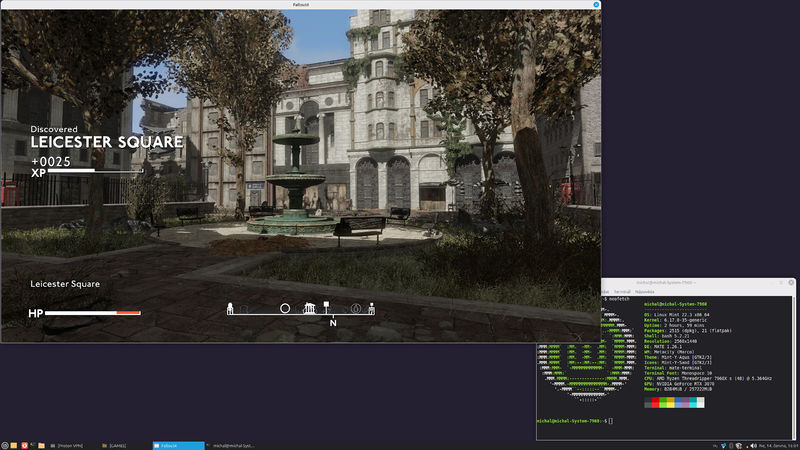This screenshot has height=450, width=800.
Task: Open the panel clock and date
Action: coord(779,446)
